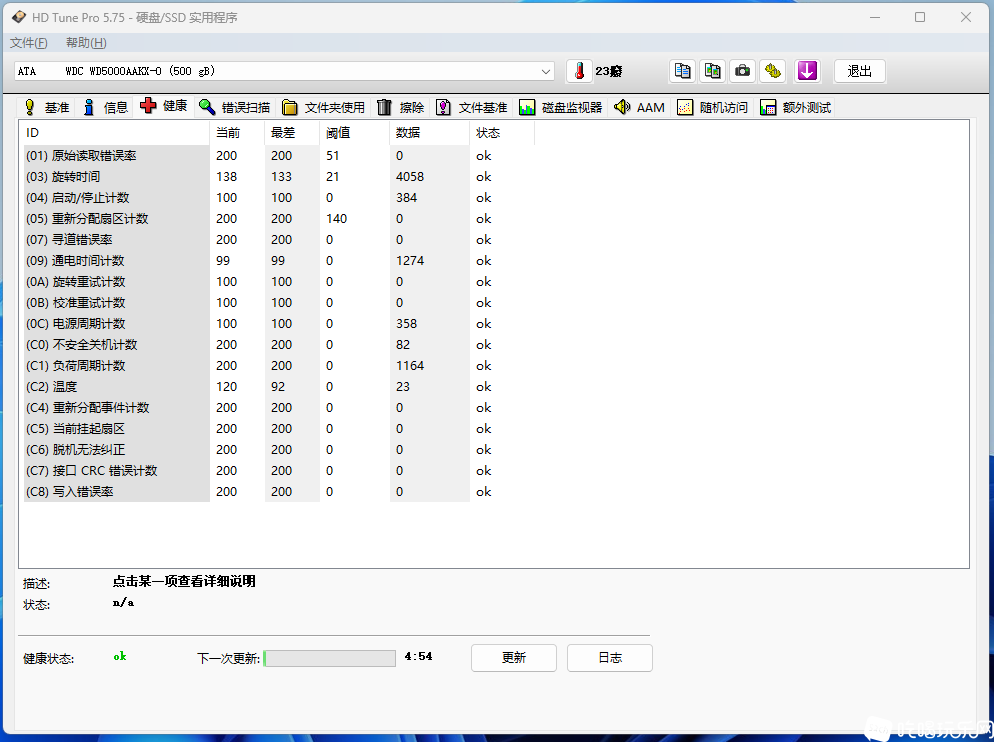The image size is (994, 742).
Task: Click the green health status ok text
Action: tap(120, 656)
